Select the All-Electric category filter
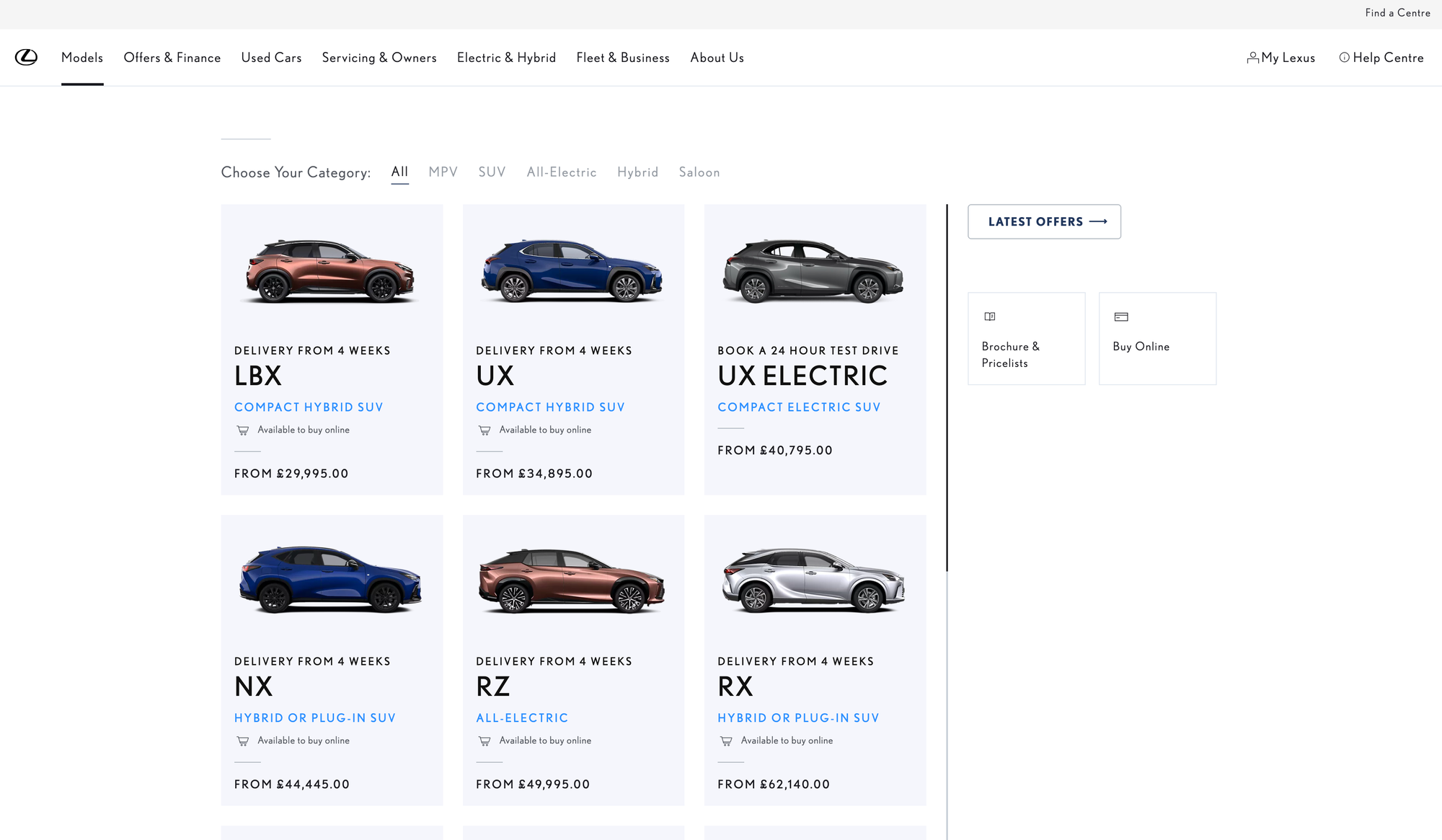The image size is (1442, 840). 561,172
